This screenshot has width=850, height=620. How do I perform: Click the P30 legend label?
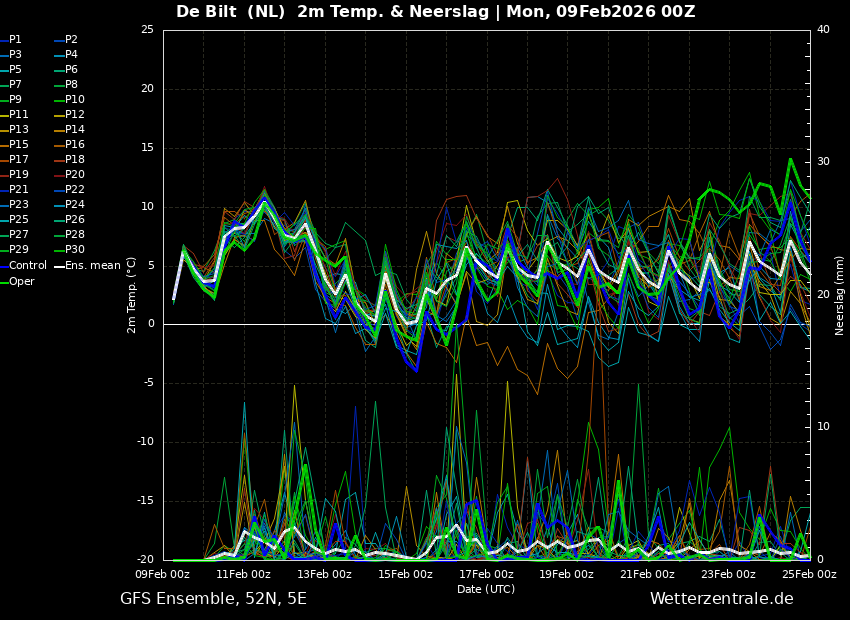click(75, 250)
